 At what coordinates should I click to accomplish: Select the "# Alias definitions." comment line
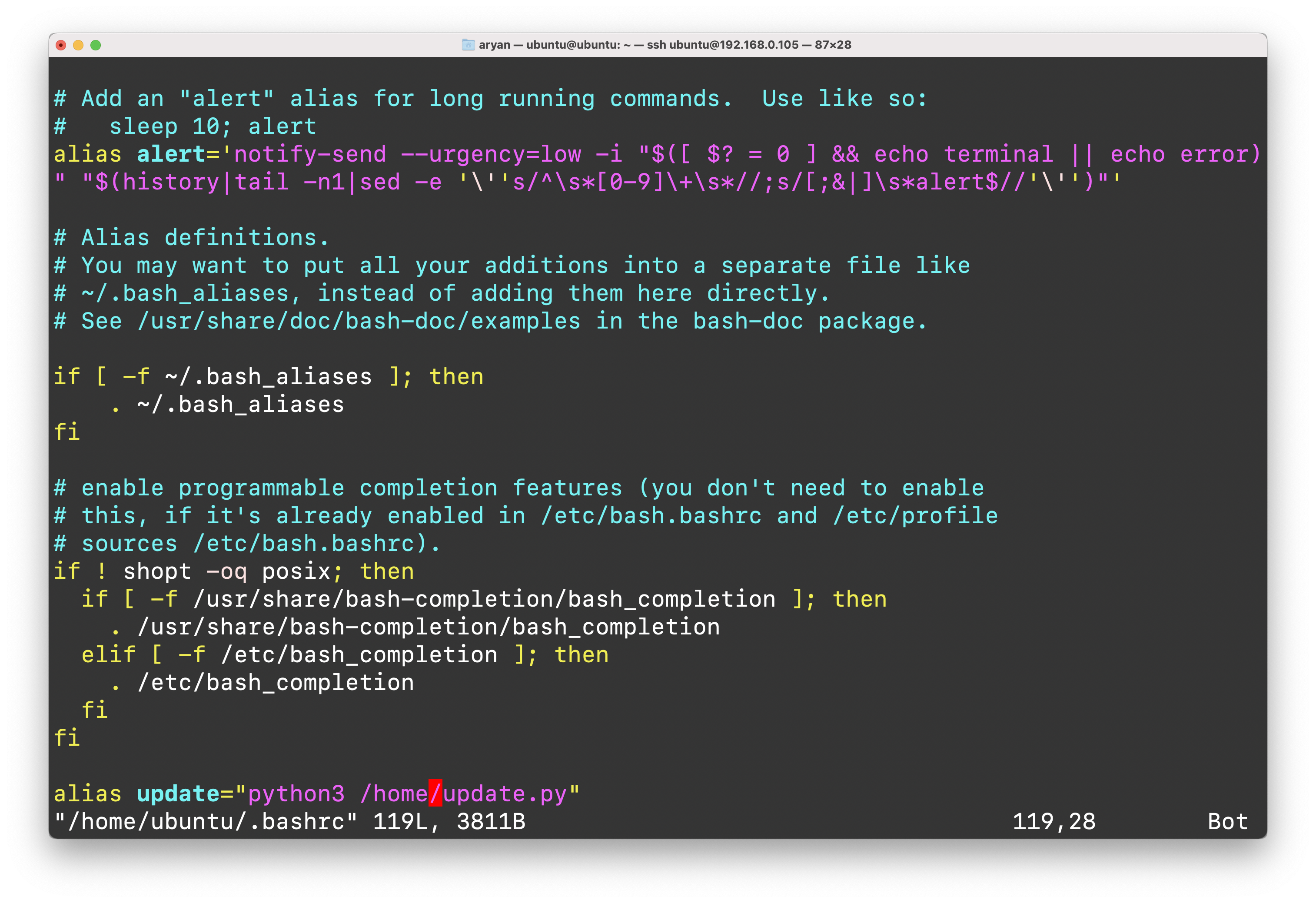point(191,237)
